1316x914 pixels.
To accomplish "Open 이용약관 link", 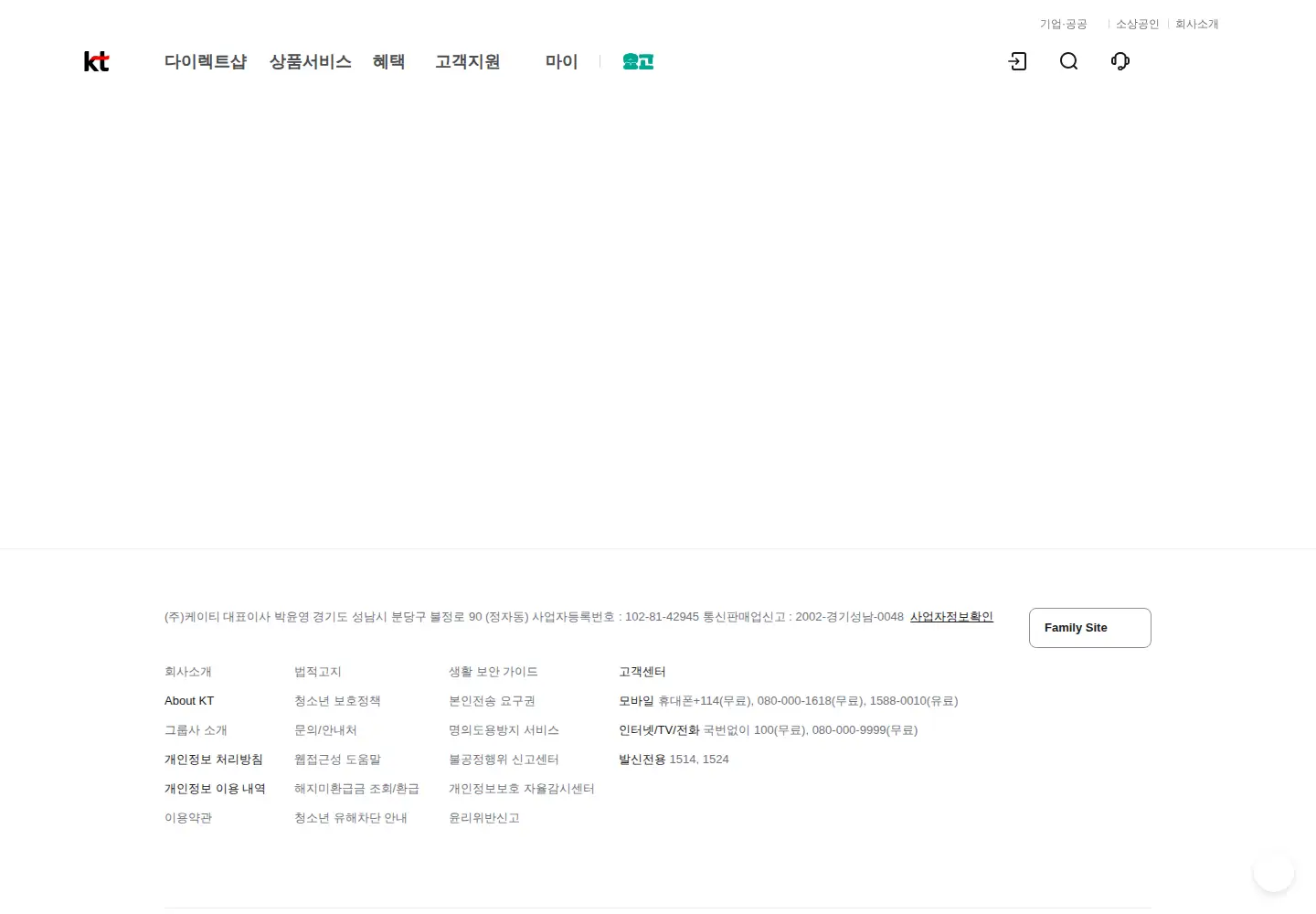I will pos(188,818).
